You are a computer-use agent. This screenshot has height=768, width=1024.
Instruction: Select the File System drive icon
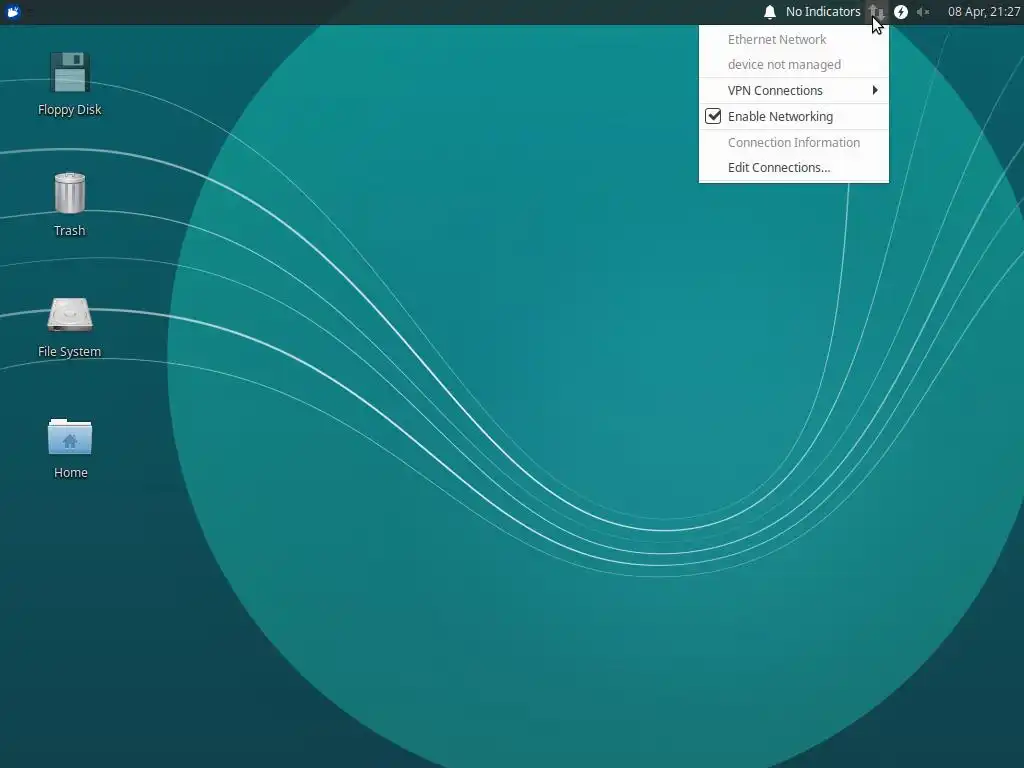click(x=69, y=315)
